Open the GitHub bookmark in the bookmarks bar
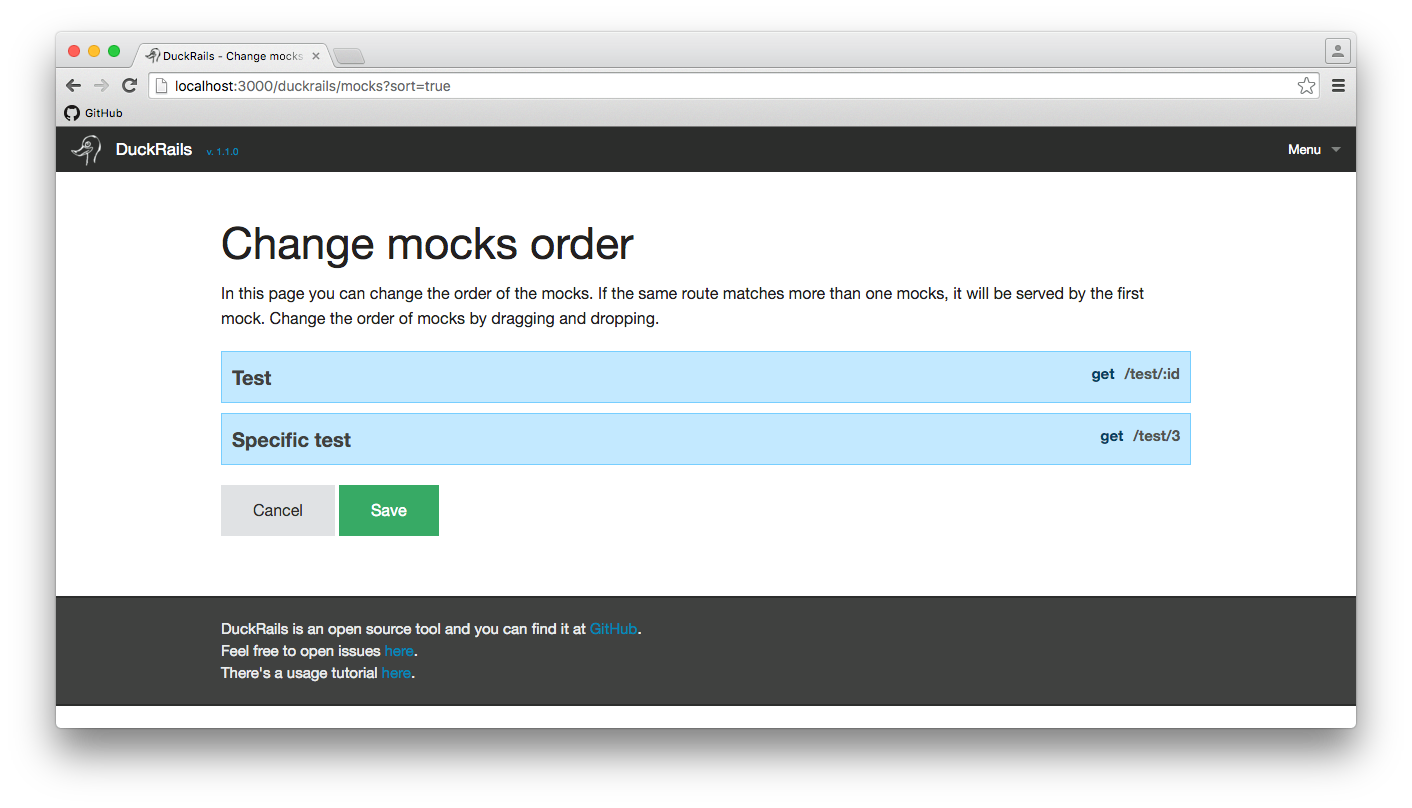The image size is (1412, 808). 94,113
